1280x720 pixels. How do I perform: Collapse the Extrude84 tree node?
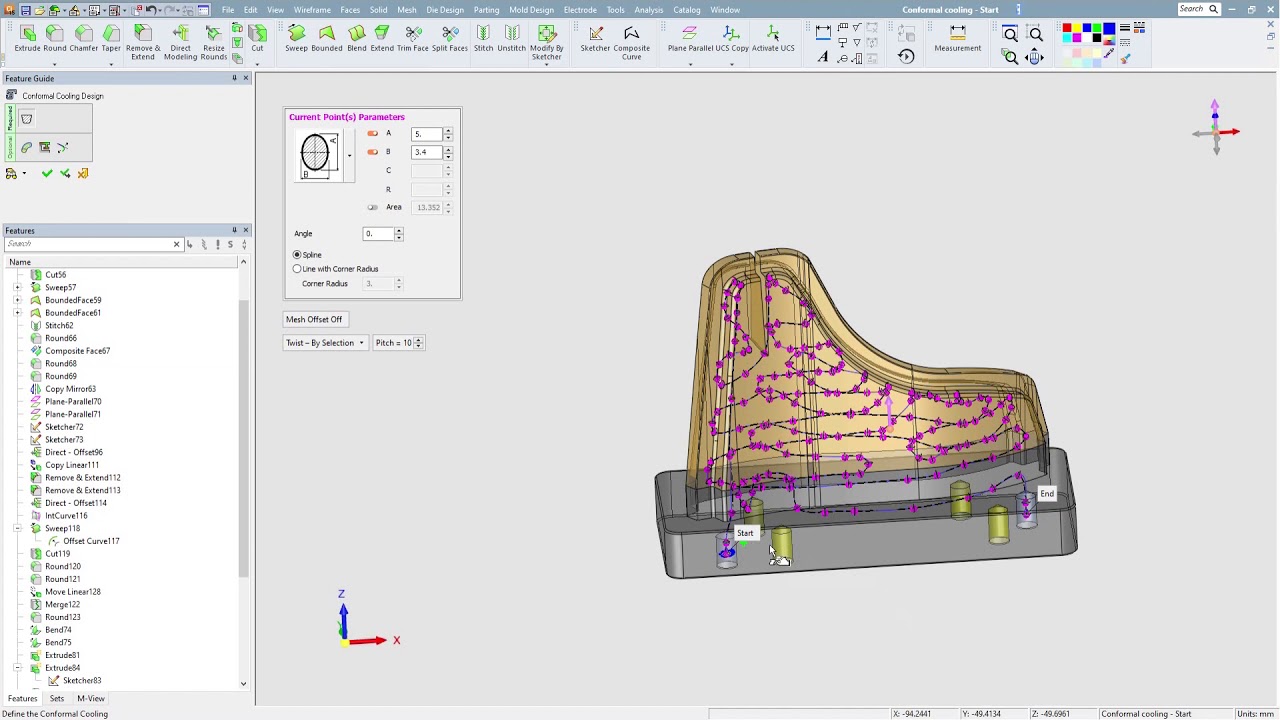click(17, 668)
